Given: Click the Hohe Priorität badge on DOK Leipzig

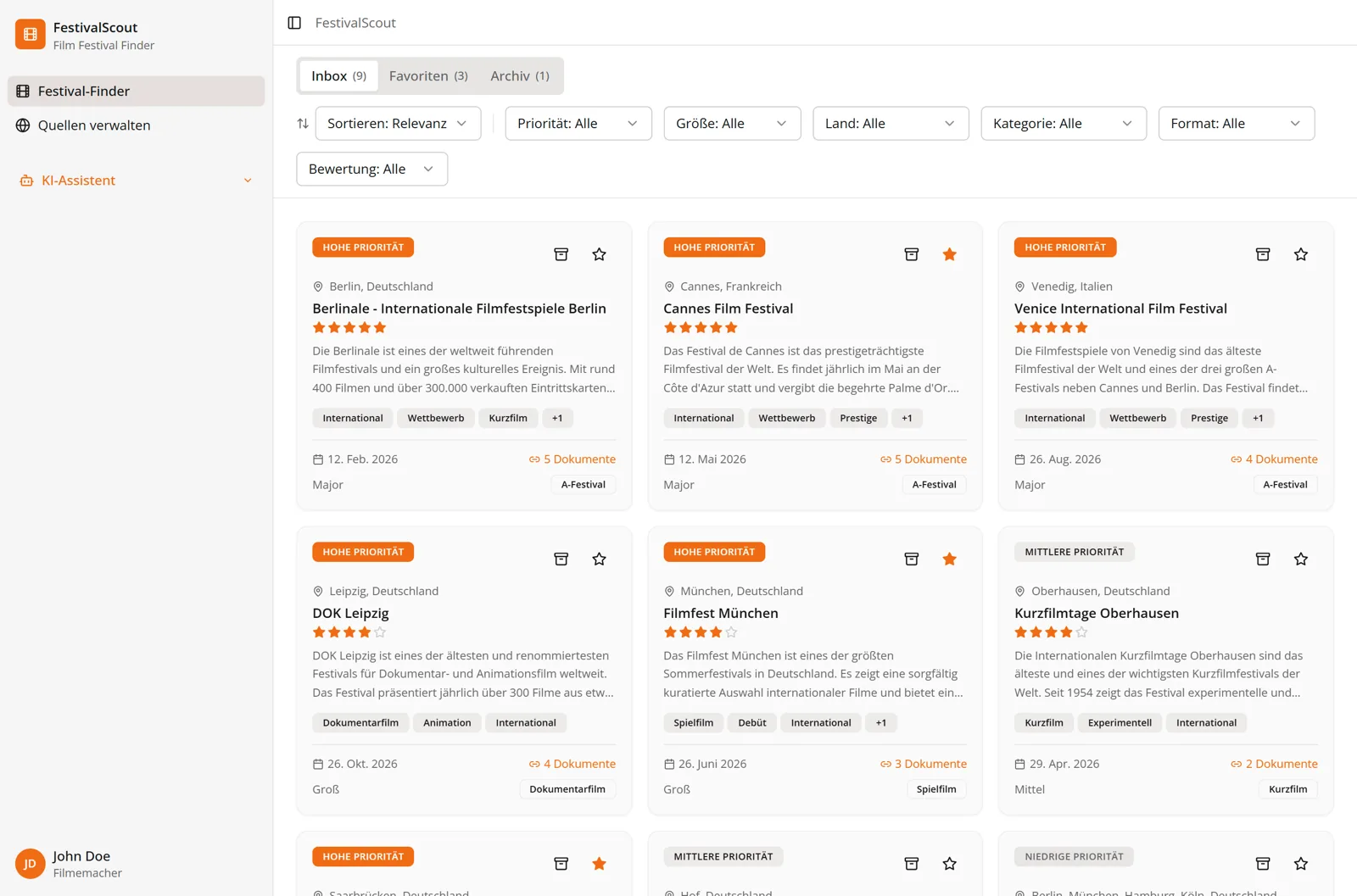Looking at the screenshot, I should pyautogui.click(x=363, y=552).
